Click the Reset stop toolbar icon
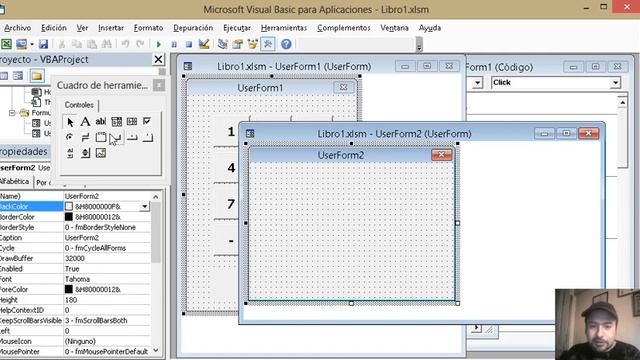Viewport: 640px width, 360px height. [189, 44]
